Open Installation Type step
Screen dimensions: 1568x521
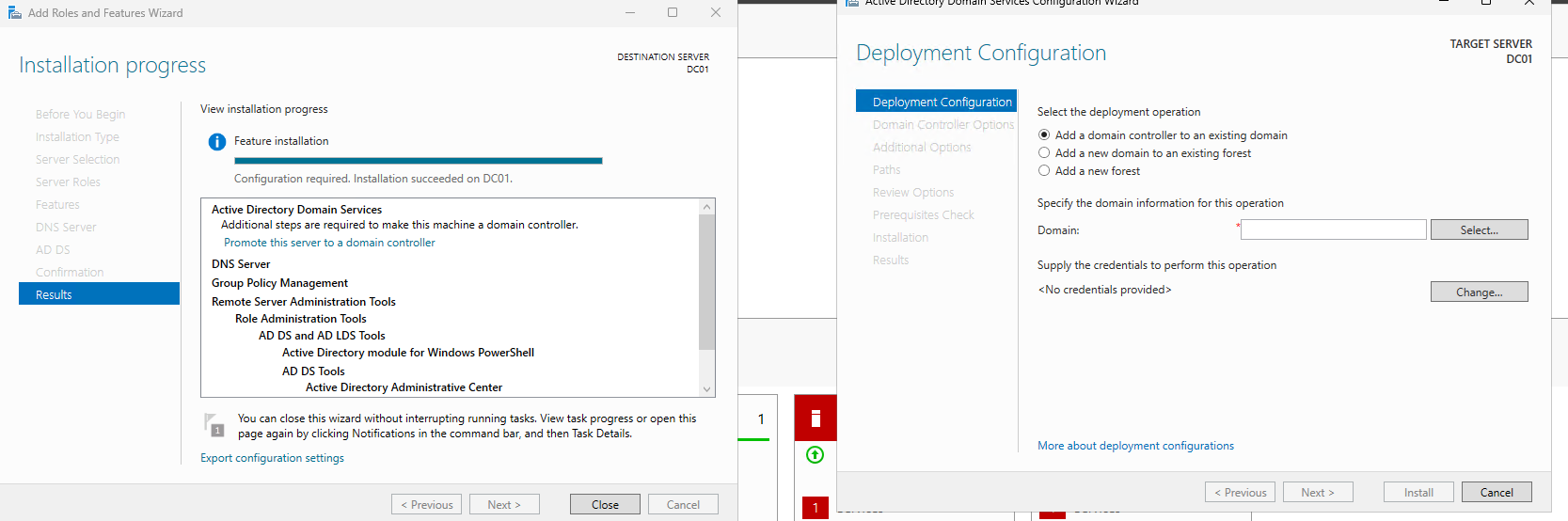(x=77, y=137)
